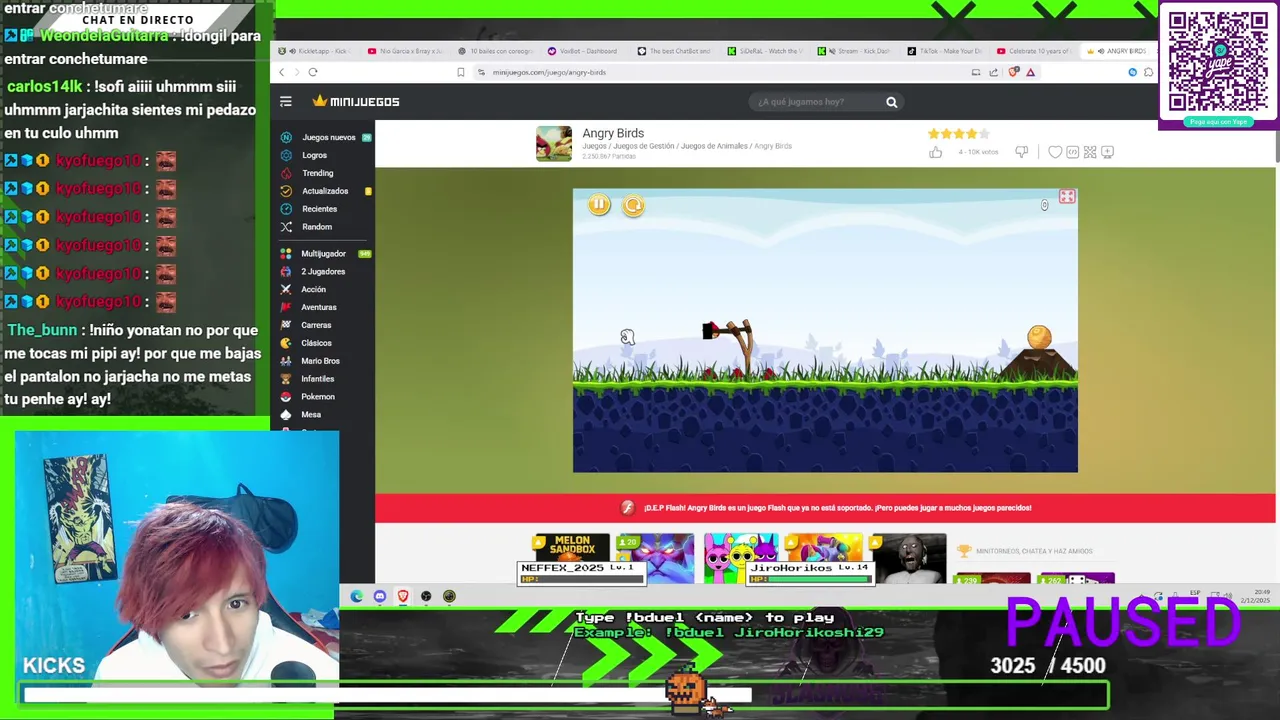
Task: Open Aventuras category
Action: pyautogui.click(x=319, y=308)
